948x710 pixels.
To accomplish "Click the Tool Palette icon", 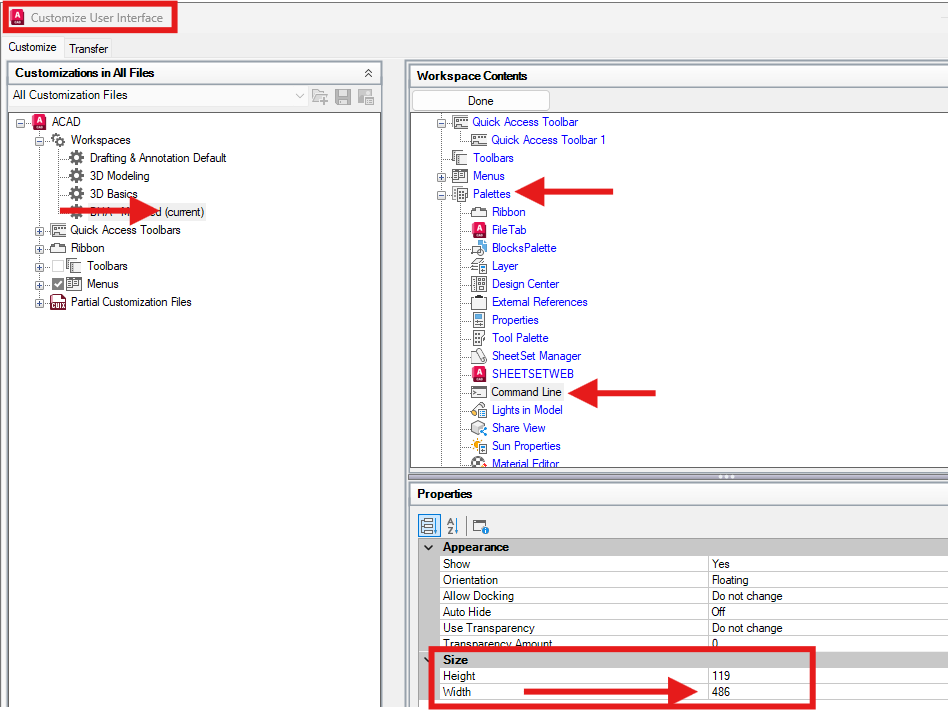I will point(479,338).
